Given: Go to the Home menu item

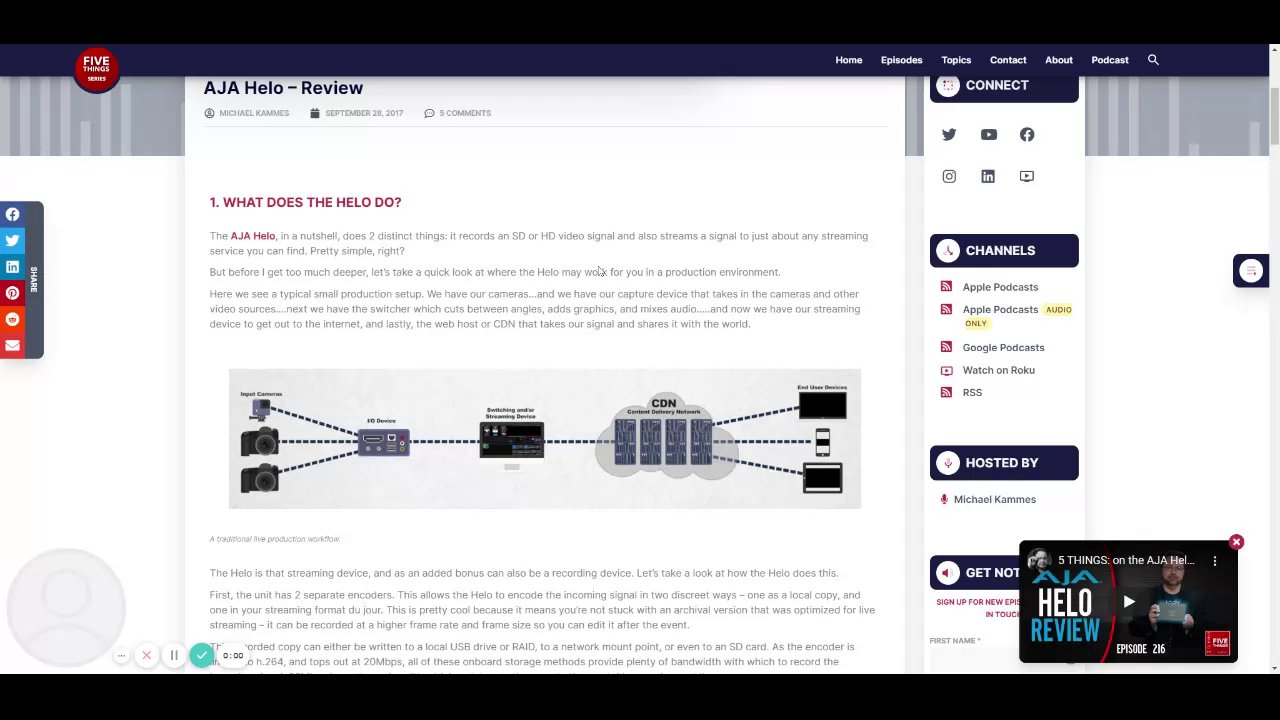Looking at the screenshot, I should point(848,60).
